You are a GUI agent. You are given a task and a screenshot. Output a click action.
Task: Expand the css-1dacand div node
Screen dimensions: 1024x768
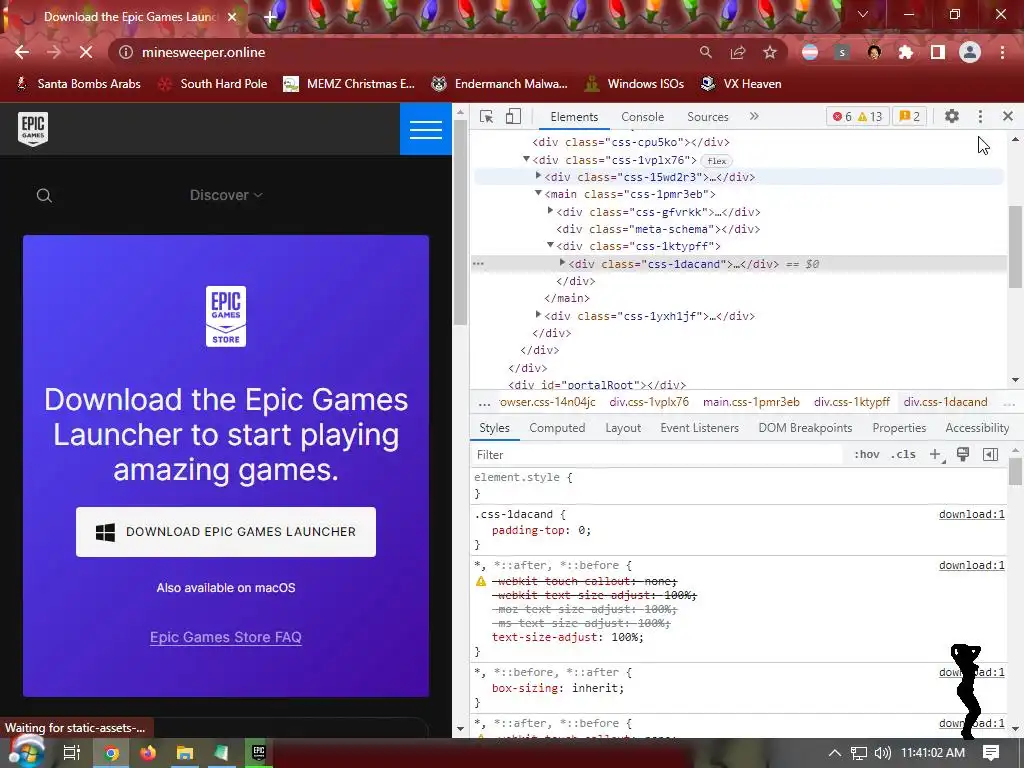[562, 263]
